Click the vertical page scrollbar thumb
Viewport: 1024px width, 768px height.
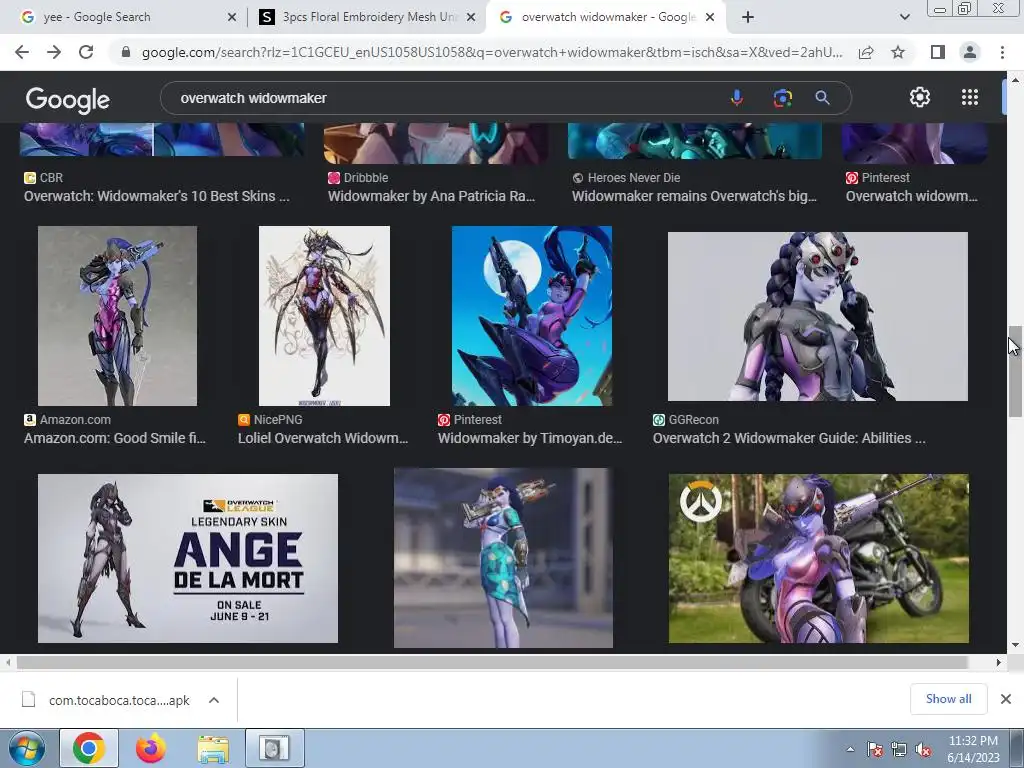(1015, 371)
